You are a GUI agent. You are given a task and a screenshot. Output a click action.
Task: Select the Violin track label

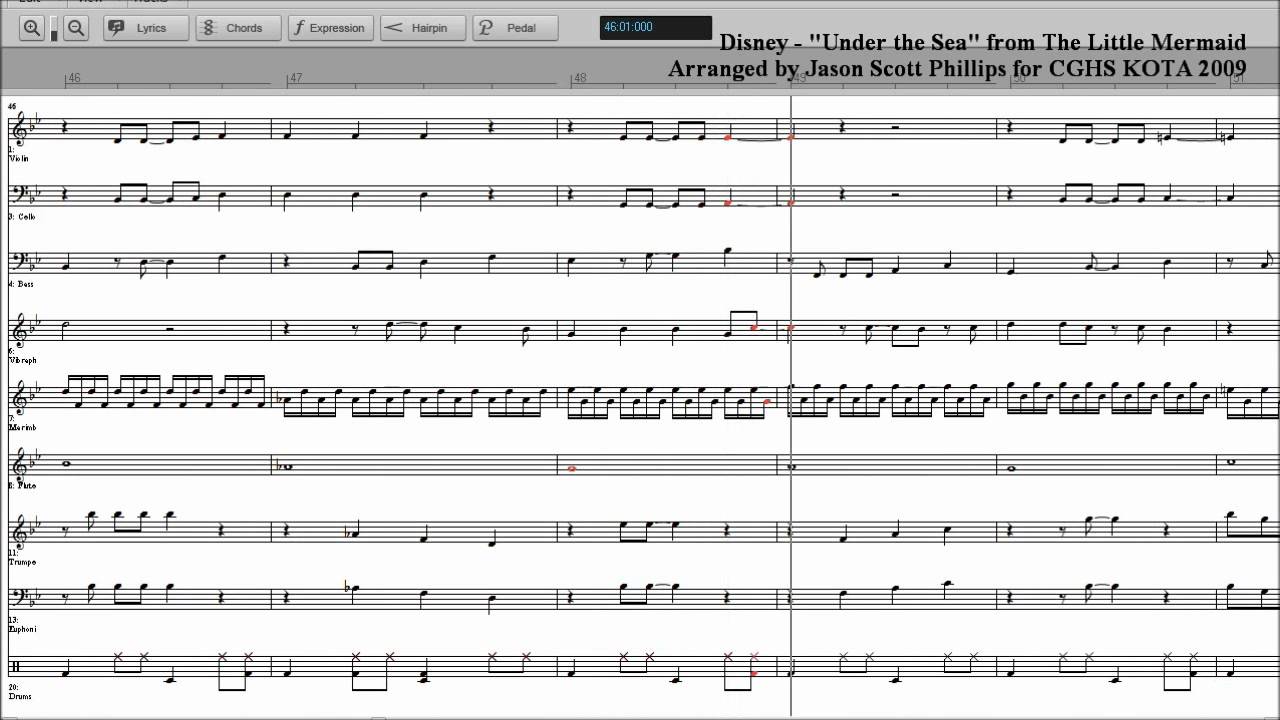click(18, 158)
